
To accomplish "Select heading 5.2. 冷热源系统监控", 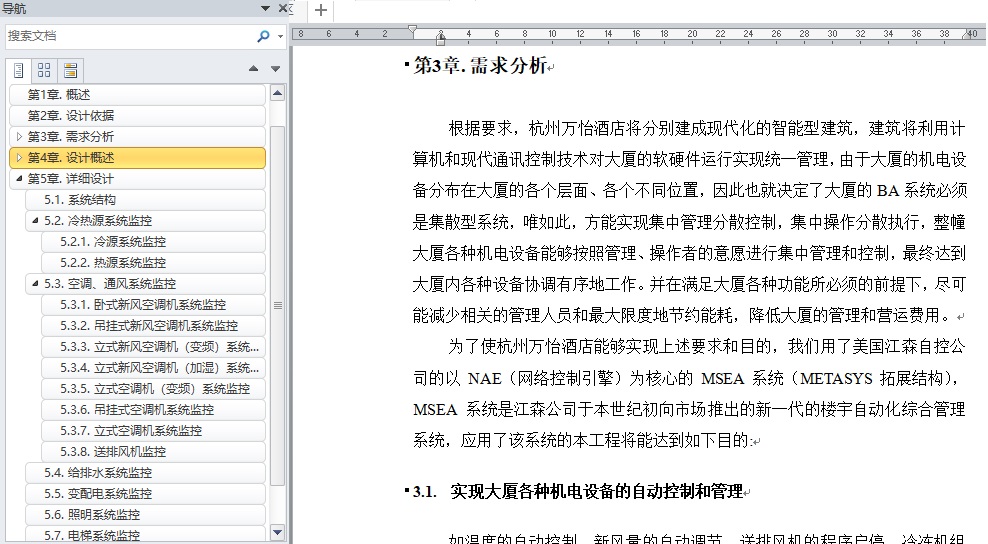I will (x=146, y=221).
